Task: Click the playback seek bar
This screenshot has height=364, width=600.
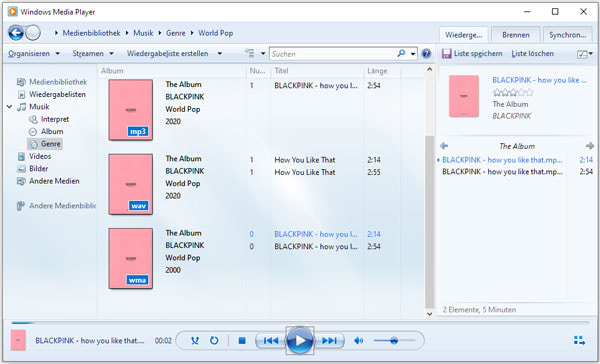Action: (300, 323)
